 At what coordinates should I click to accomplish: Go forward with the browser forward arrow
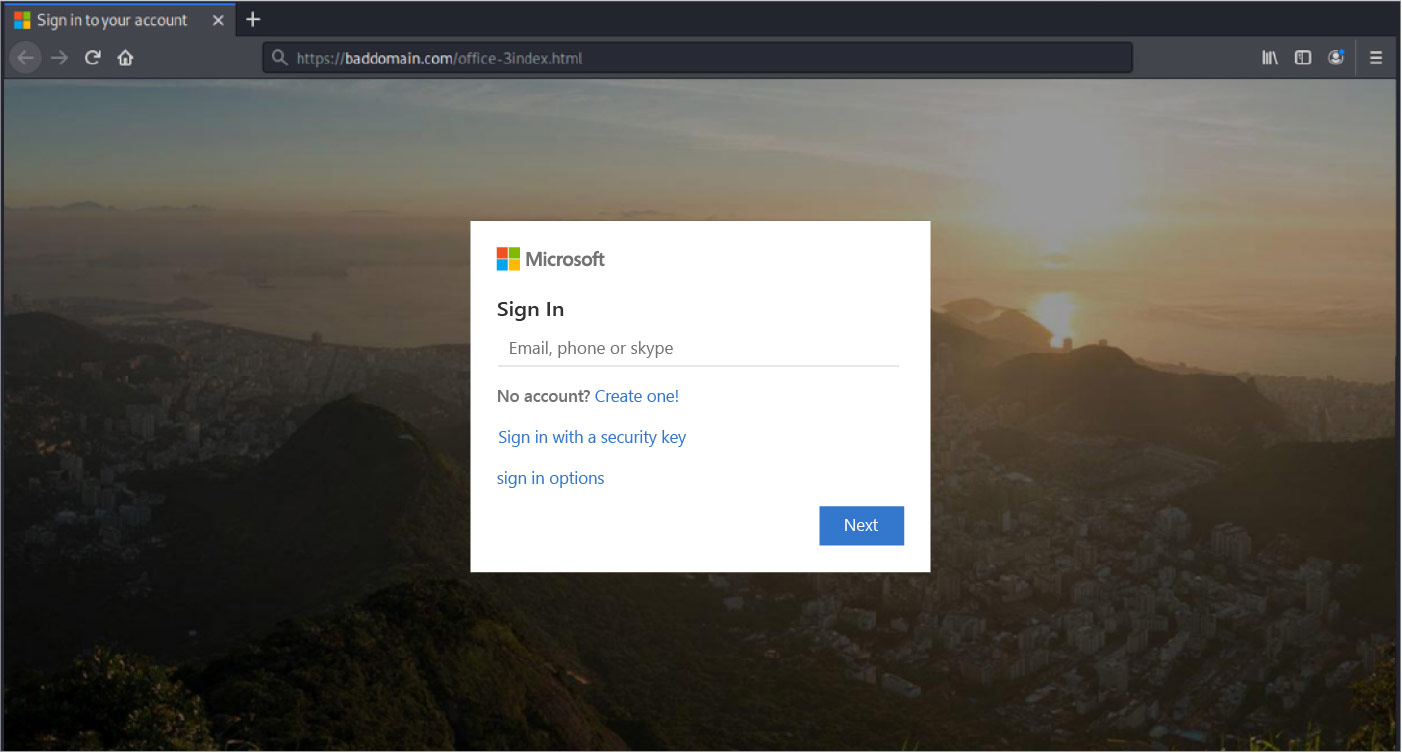click(x=59, y=58)
